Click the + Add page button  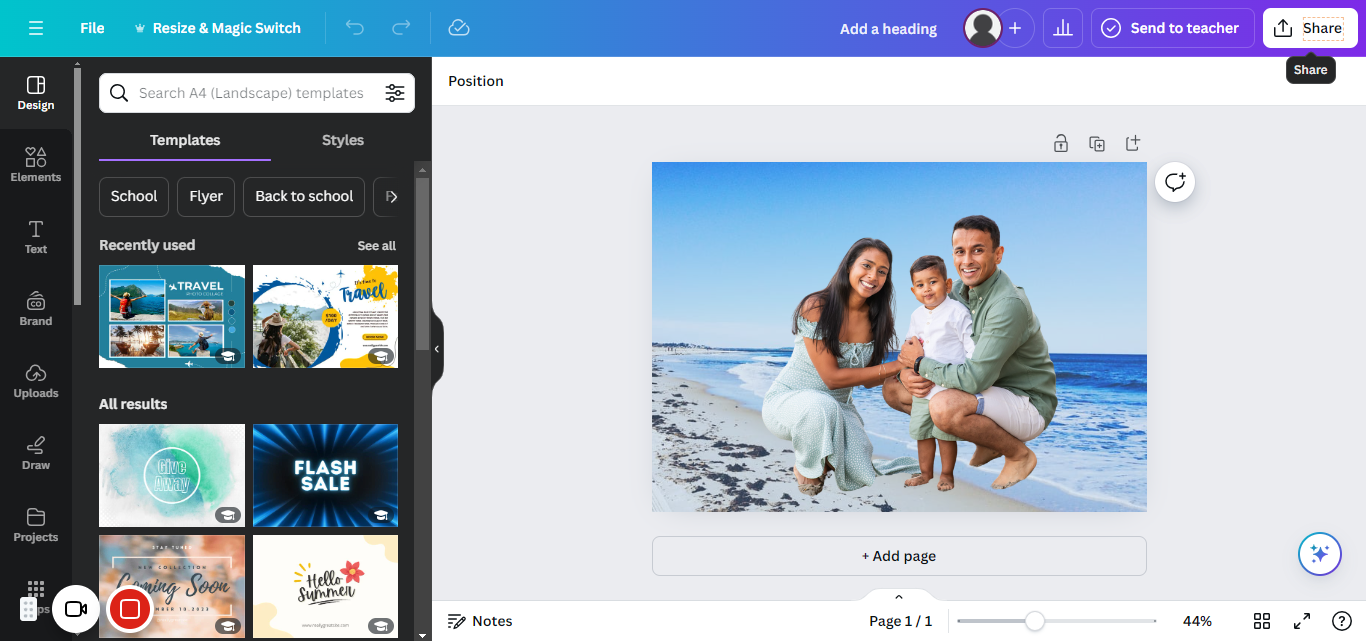click(x=899, y=556)
